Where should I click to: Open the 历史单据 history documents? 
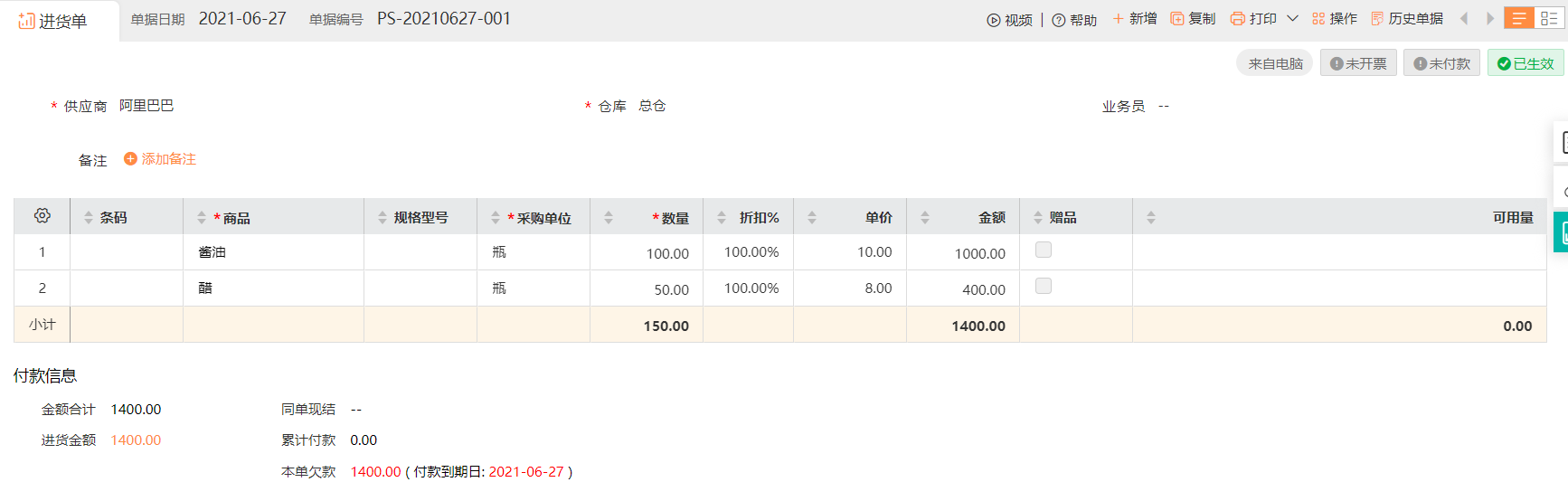coord(1407,19)
